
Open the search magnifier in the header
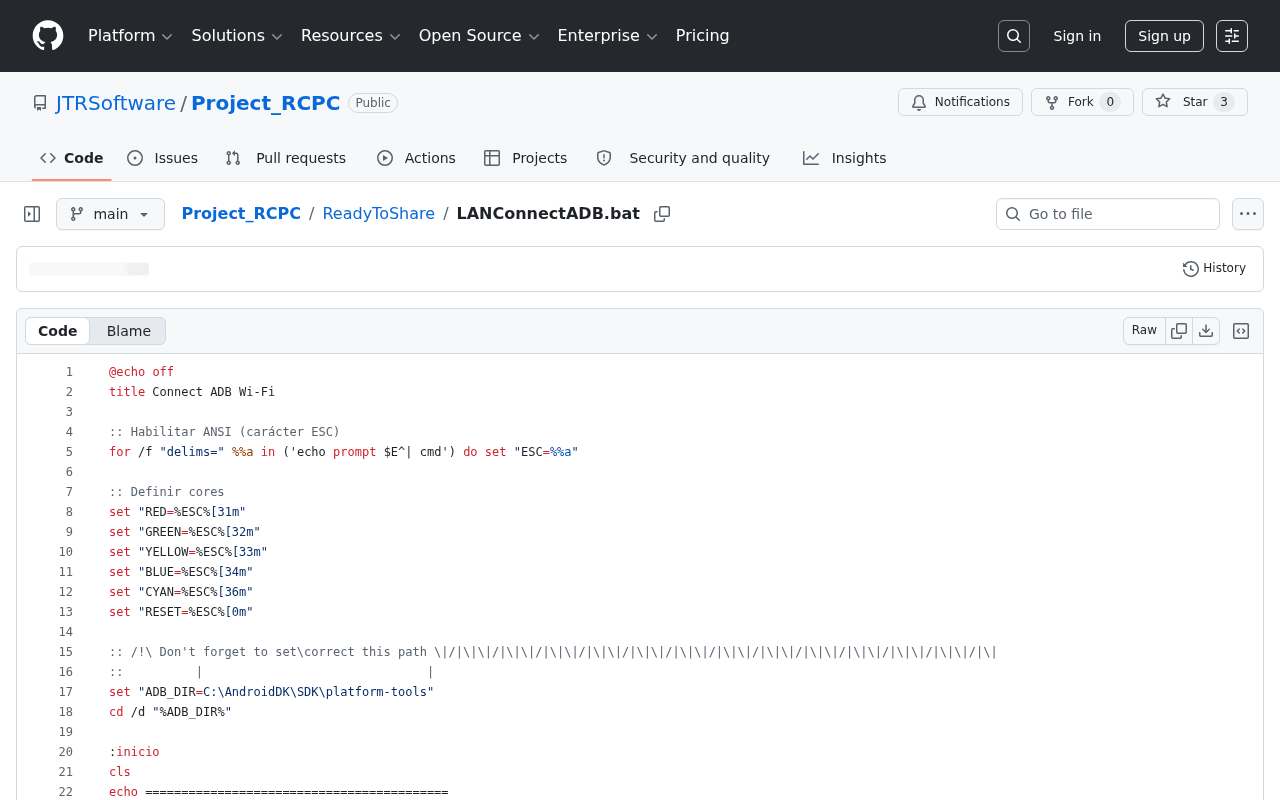point(1014,36)
